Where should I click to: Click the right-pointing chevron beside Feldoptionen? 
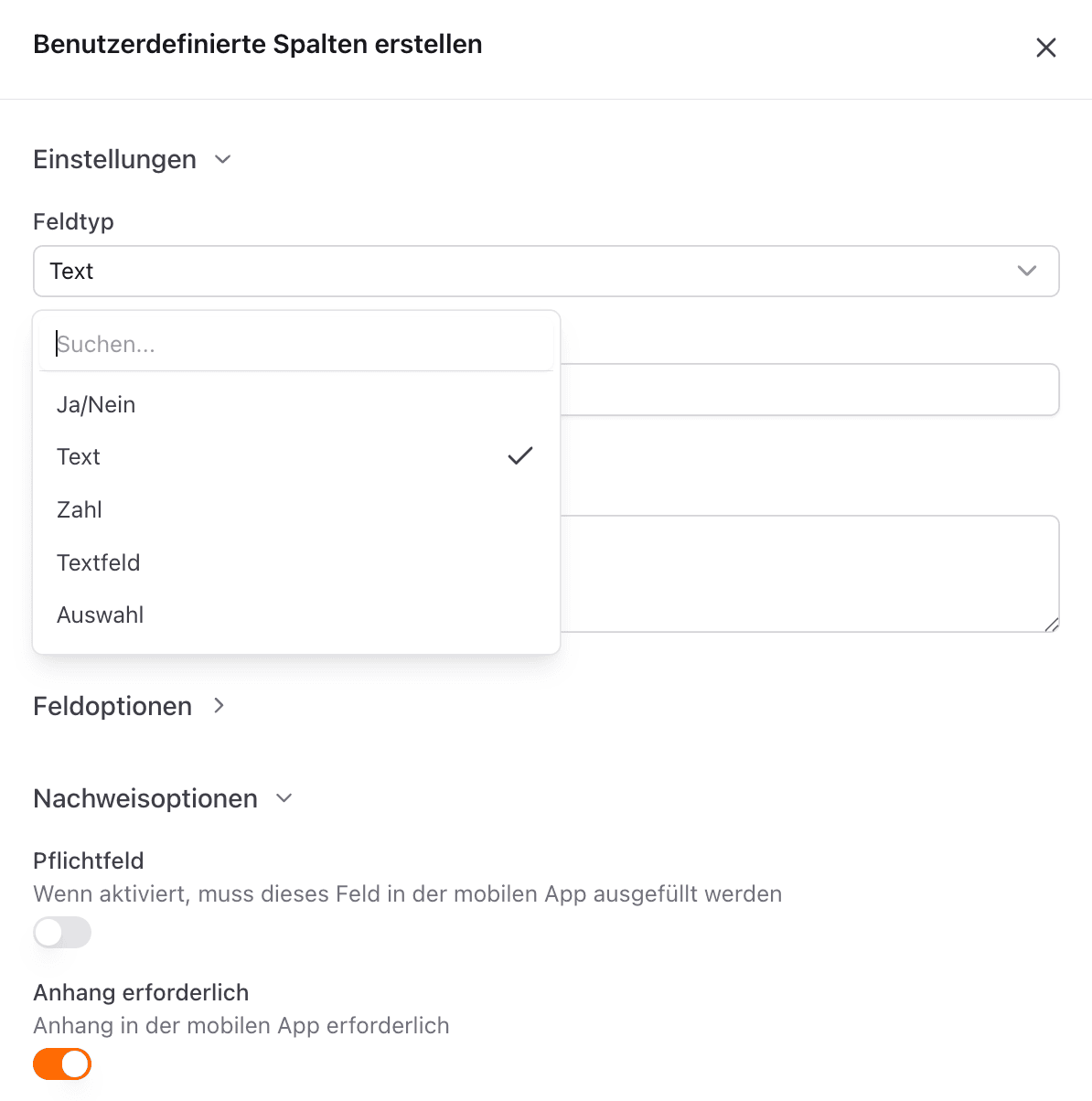(219, 706)
